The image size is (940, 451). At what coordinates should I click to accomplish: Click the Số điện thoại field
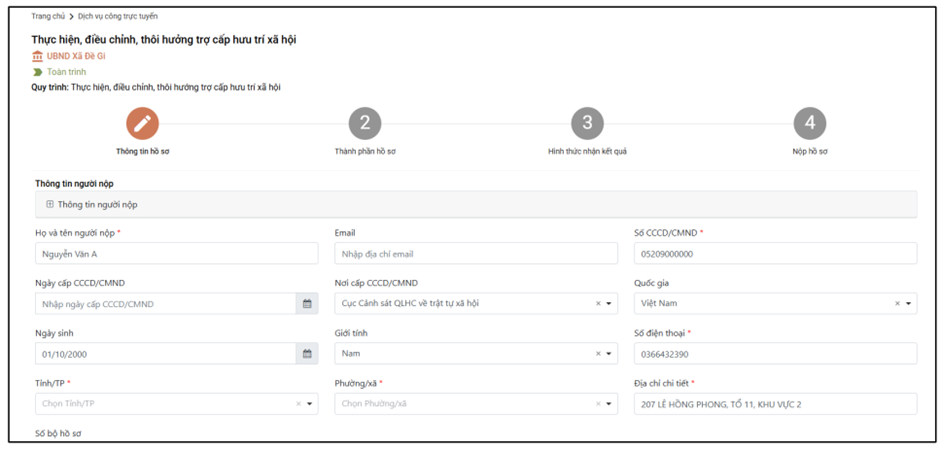pyautogui.click(x=775, y=354)
